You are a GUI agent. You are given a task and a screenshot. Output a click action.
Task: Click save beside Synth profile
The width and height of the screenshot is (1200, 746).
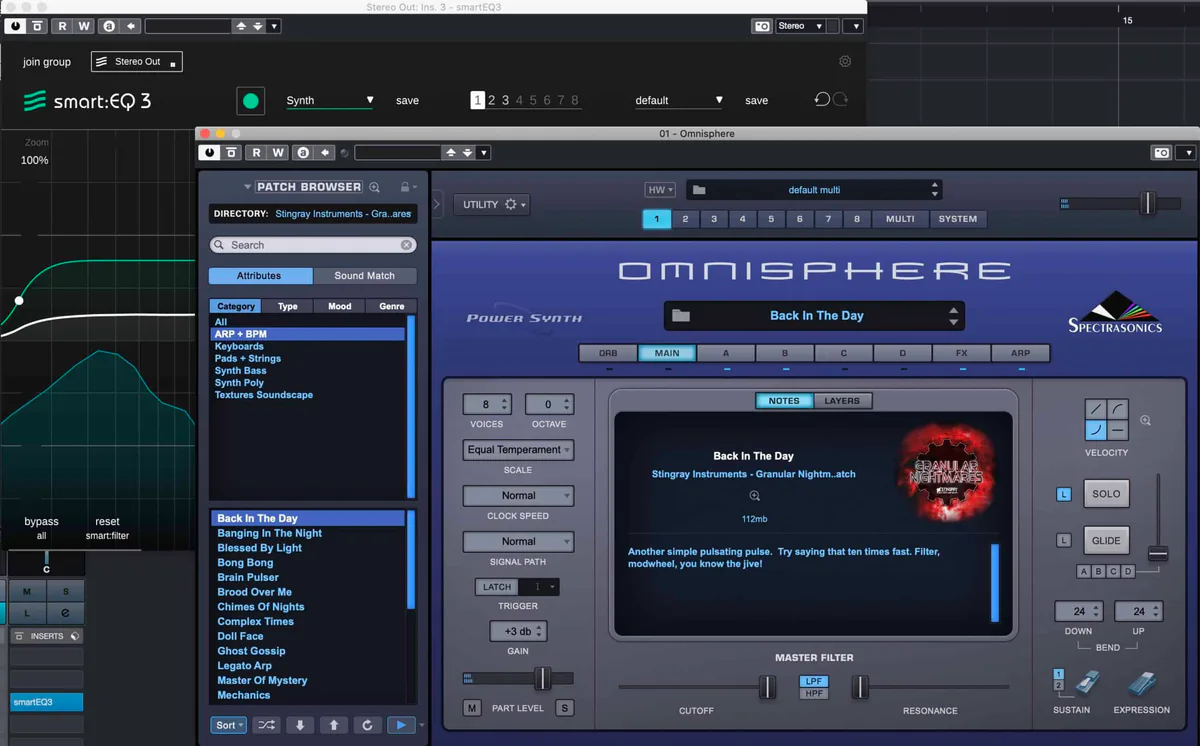coord(407,101)
